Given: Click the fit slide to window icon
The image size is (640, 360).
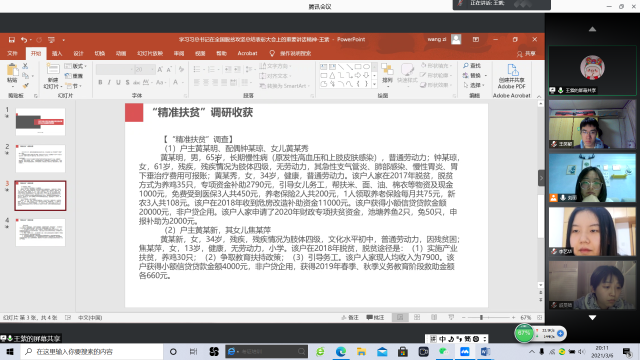Looking at the screenshot, I should pyautogui.click(x=540, y=317).
